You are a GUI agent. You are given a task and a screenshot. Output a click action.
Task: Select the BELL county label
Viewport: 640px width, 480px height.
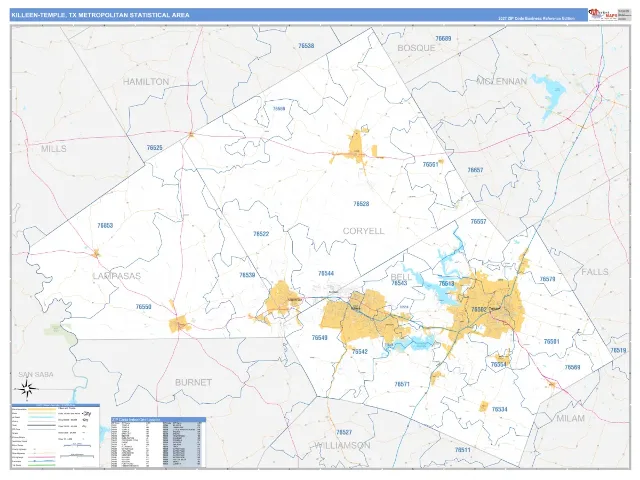[401, 276]
